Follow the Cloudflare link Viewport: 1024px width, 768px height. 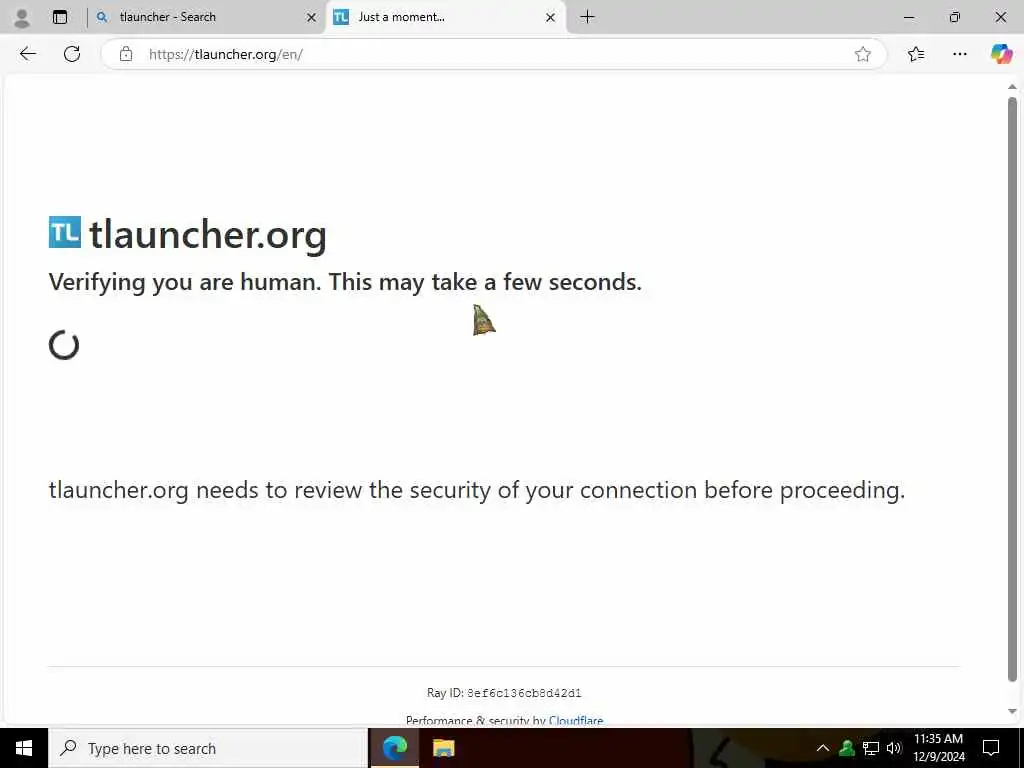[576, 720]
